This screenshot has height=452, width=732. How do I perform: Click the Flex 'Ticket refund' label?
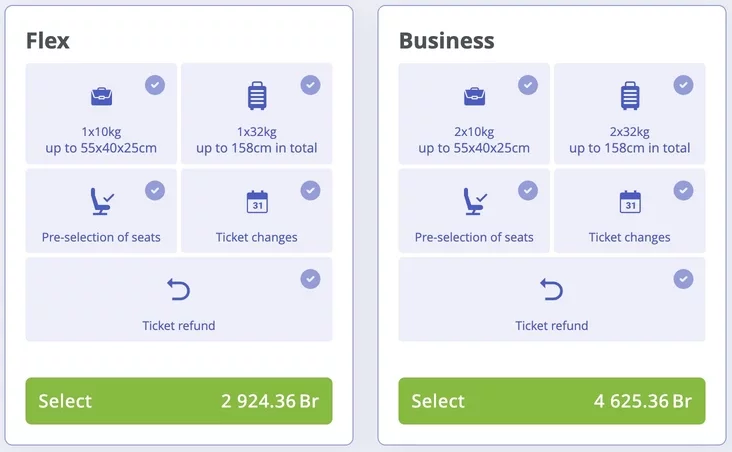coord(179,325)
